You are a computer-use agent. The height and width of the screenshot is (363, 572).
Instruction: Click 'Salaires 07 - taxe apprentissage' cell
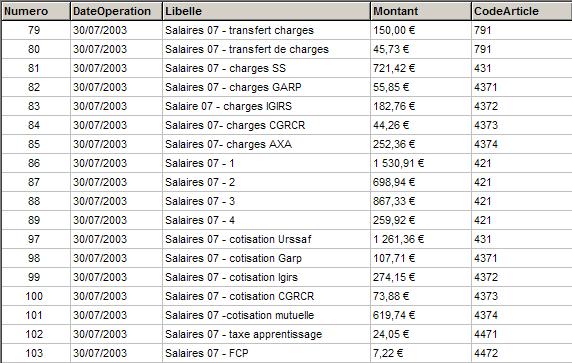[266, 334]
